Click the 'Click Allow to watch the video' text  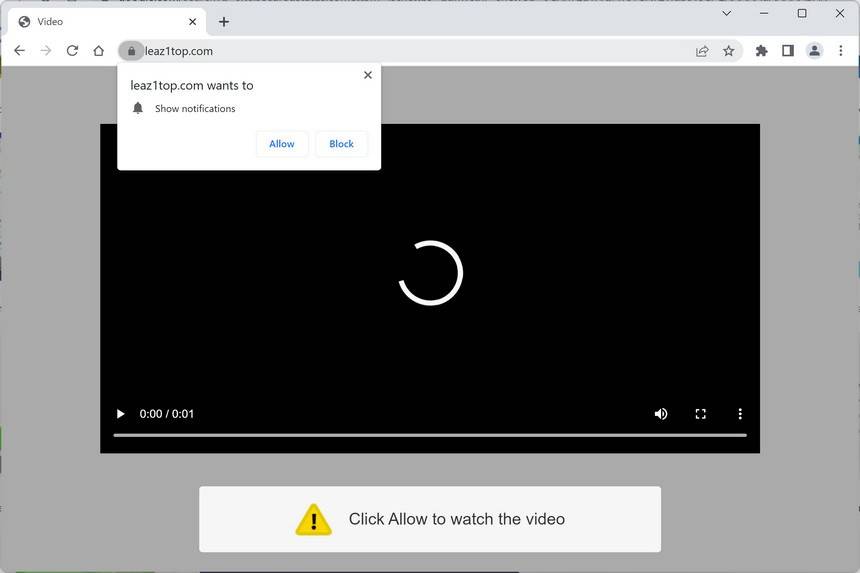tap(457, 519)
